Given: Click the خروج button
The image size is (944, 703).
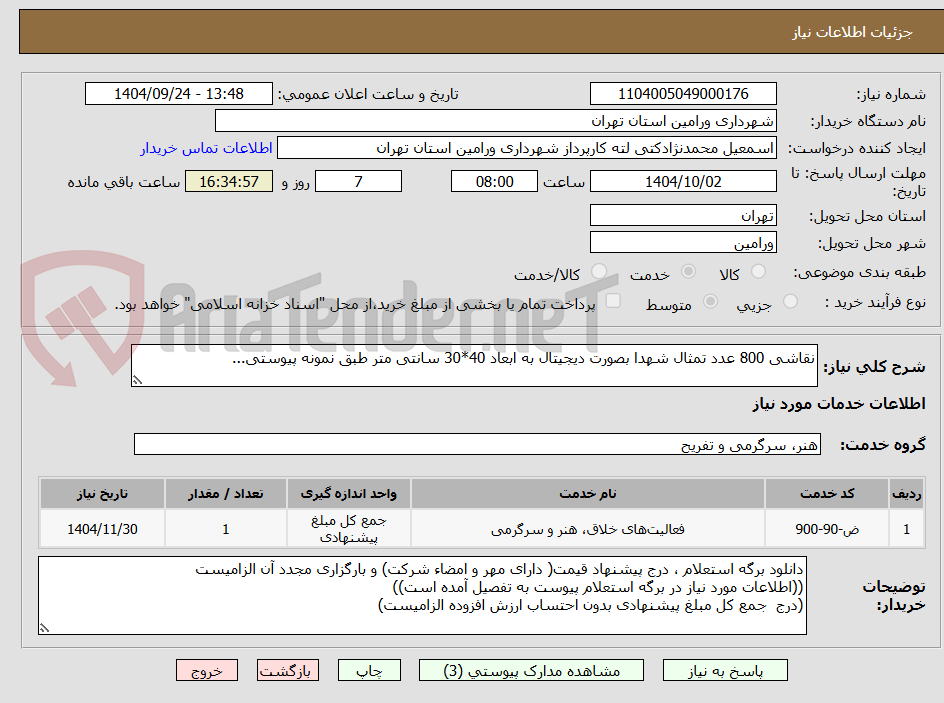Looking at the screenshot, I should [207, 670].
